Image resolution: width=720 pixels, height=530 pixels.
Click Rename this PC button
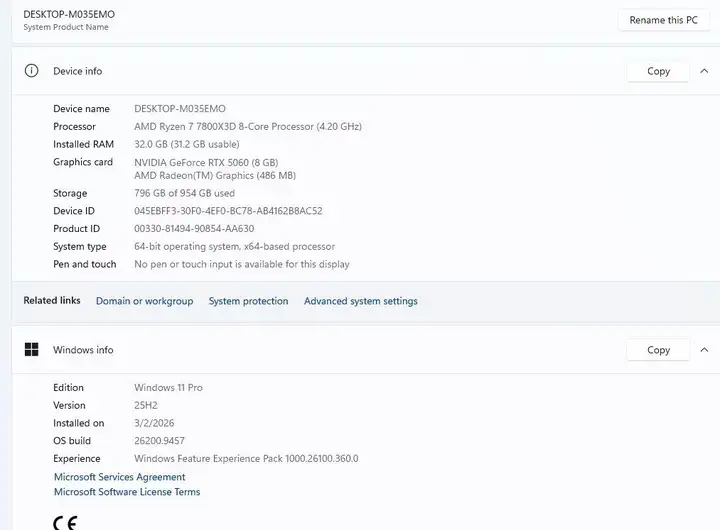click(x=664, y=20)
